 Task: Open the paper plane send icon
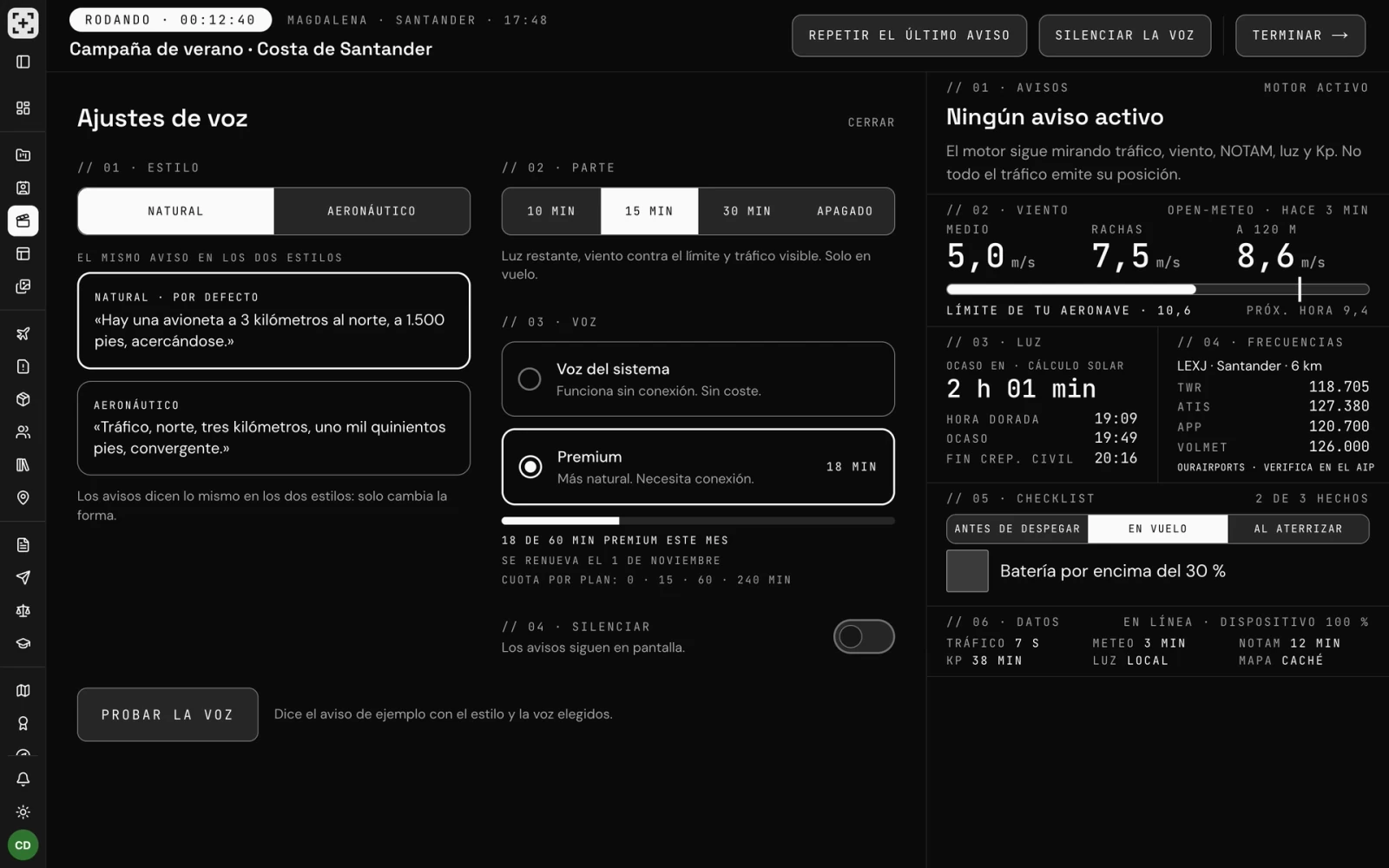pos(23,578)
